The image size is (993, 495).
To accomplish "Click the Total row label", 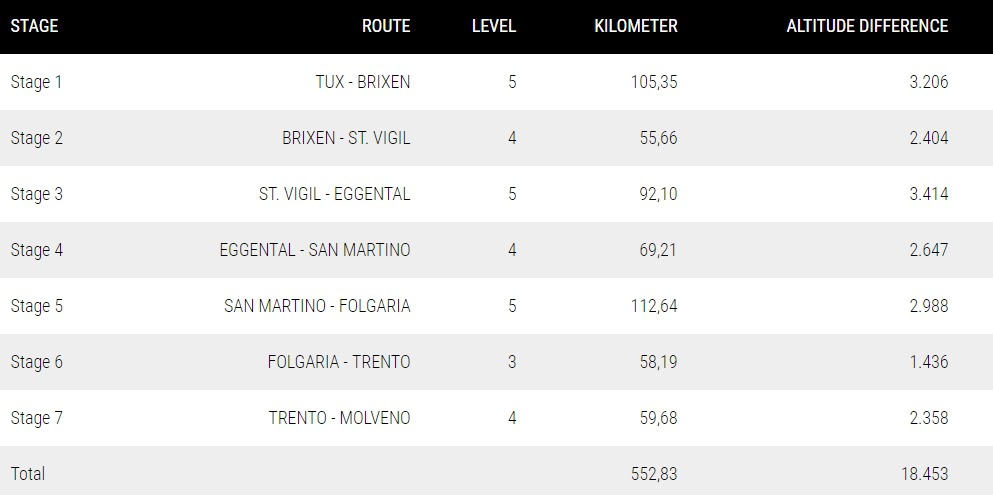I will coord(28,474).
